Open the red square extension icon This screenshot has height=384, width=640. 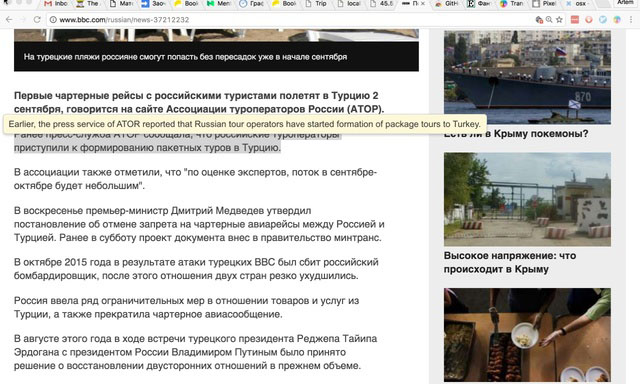pyautogui.click(x=575, y=20)
